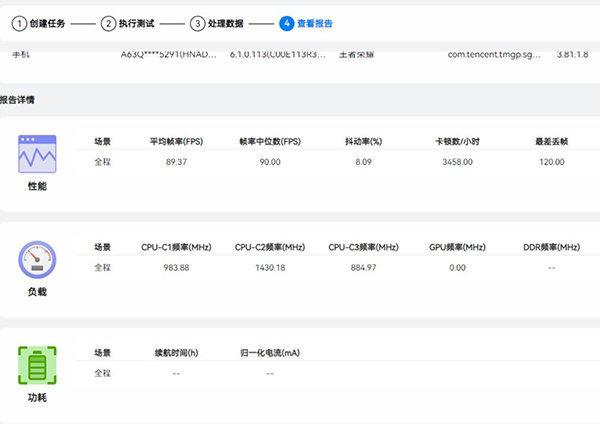Viewport: 600px width, 424px height.
Task: Click the 续航时间(h) column header
Action: [176, 353]
